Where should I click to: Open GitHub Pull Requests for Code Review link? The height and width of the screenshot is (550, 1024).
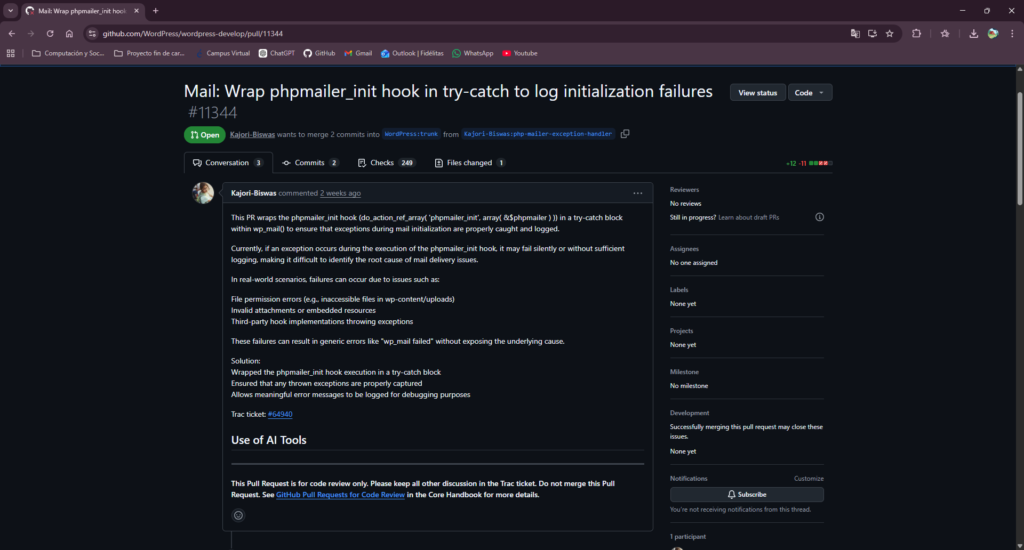(340, 494)
